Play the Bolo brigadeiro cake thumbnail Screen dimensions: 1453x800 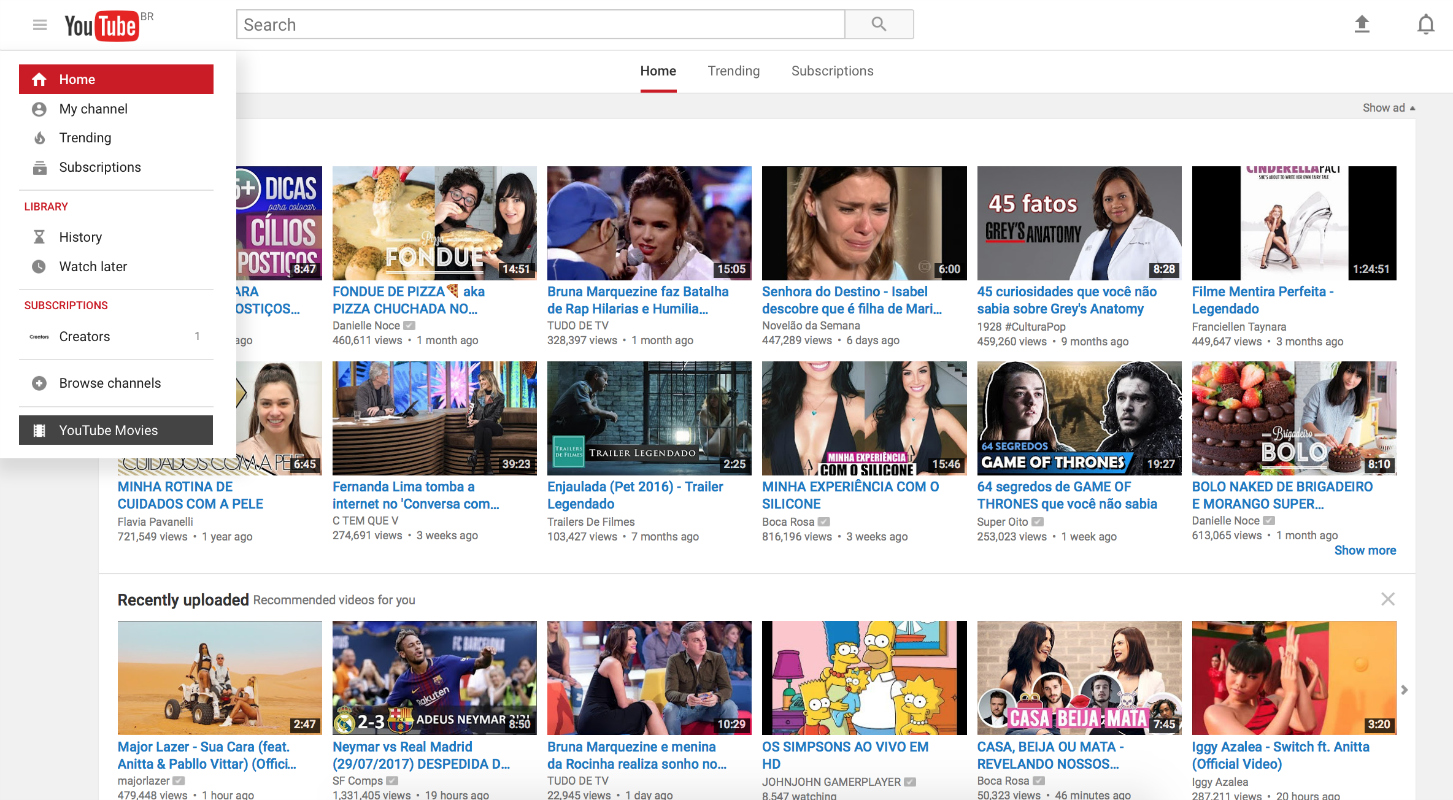pyautogui.click(x=1294, y=418)
